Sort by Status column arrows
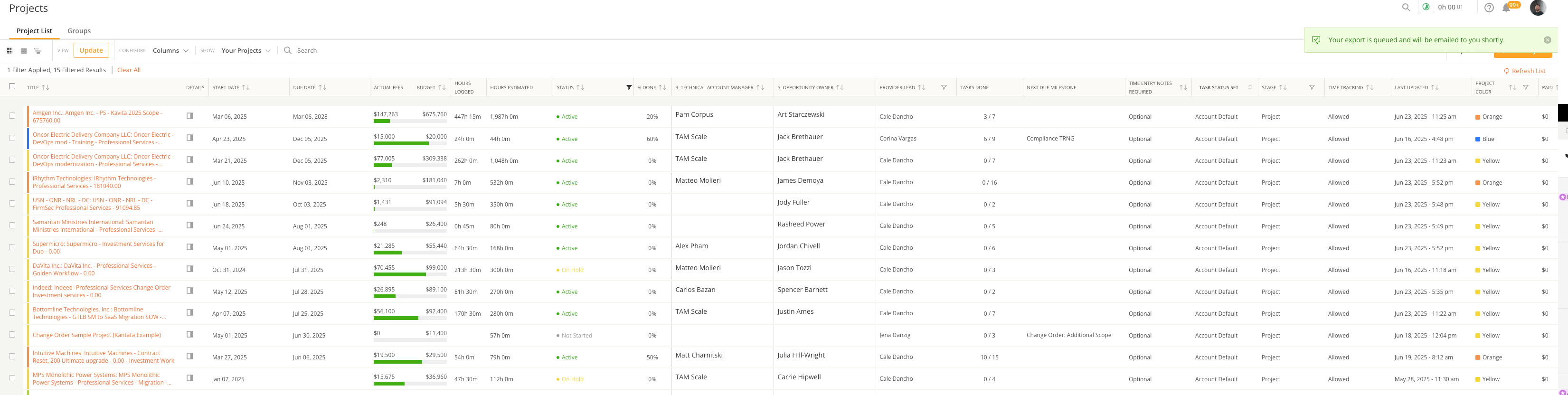Viewport: 1568px width, 395px height. coord(580,88)
